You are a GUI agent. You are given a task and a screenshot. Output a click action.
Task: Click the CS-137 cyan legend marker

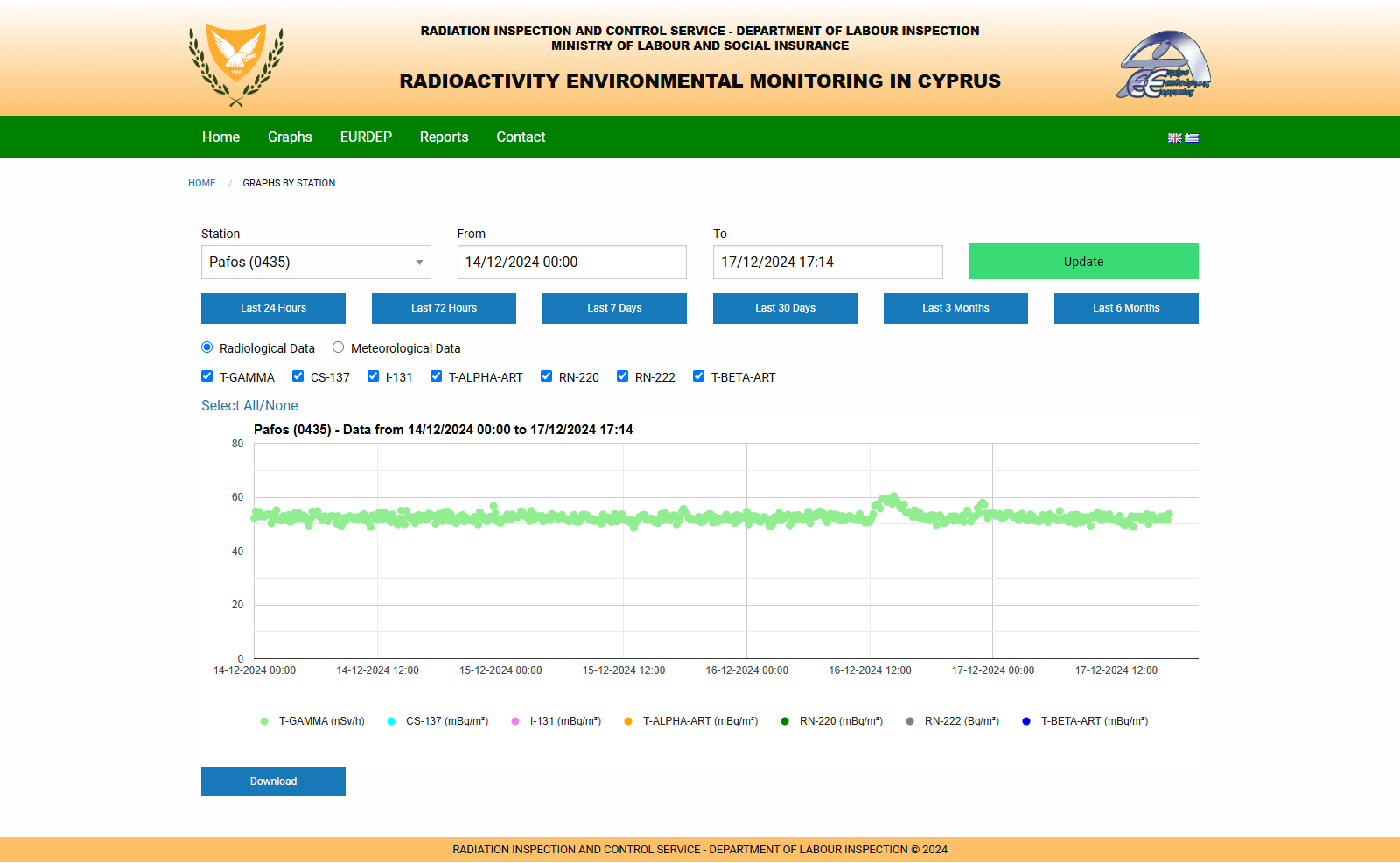tap(391, 721)
